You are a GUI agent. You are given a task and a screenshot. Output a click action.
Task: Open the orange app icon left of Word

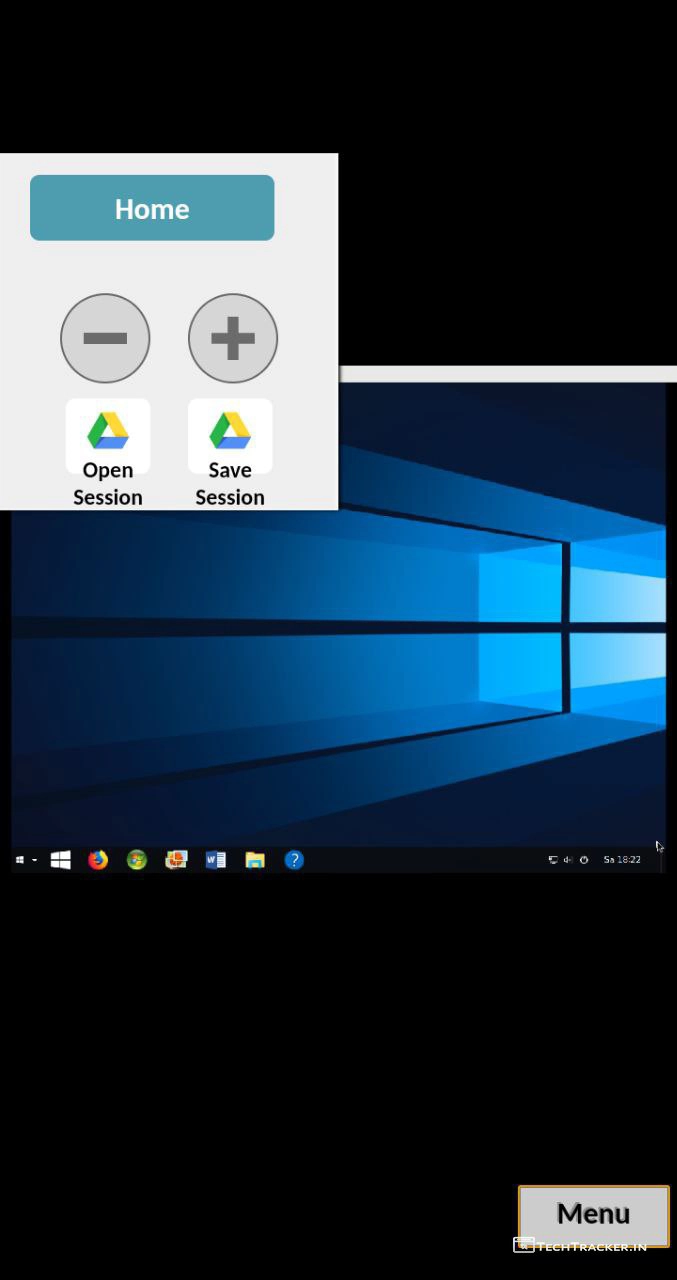tap(176, 860)
